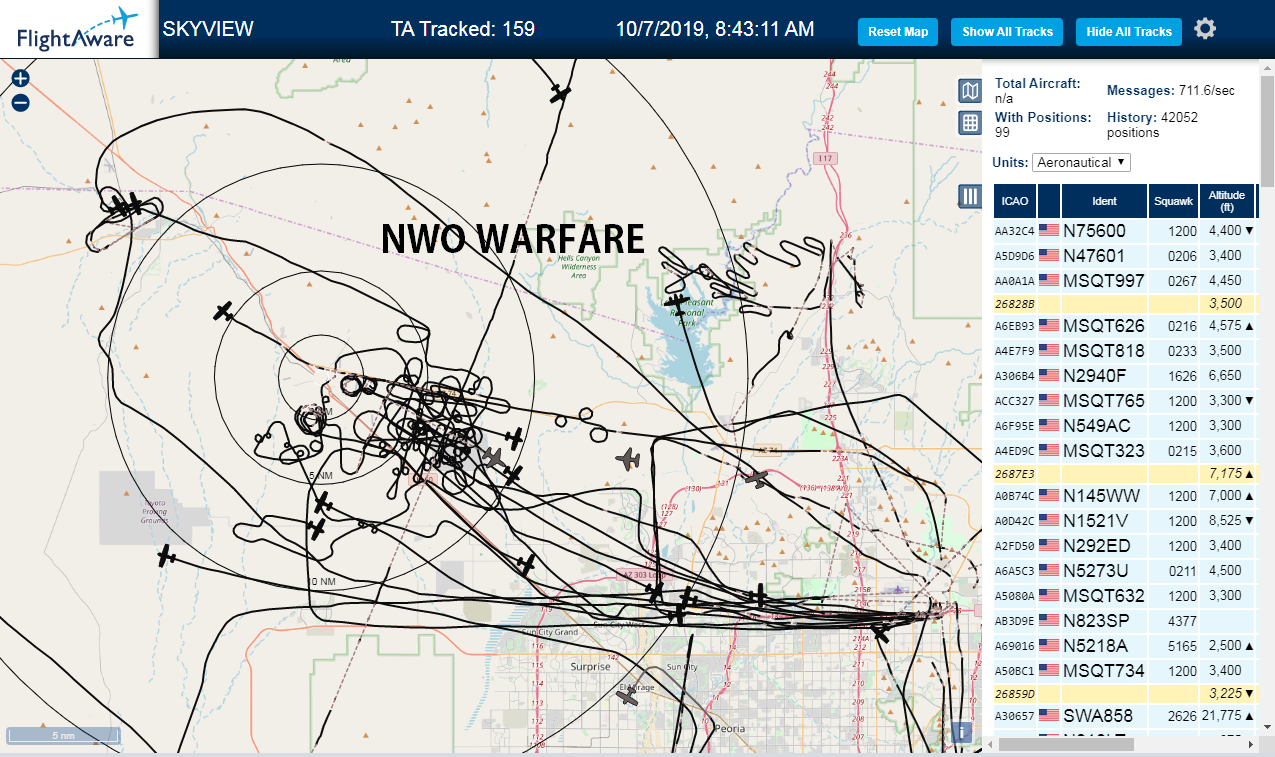This screenshot has height=757, width=1275.
Task: Select the N75600 aircraft row
Action: click(1125, 230)
